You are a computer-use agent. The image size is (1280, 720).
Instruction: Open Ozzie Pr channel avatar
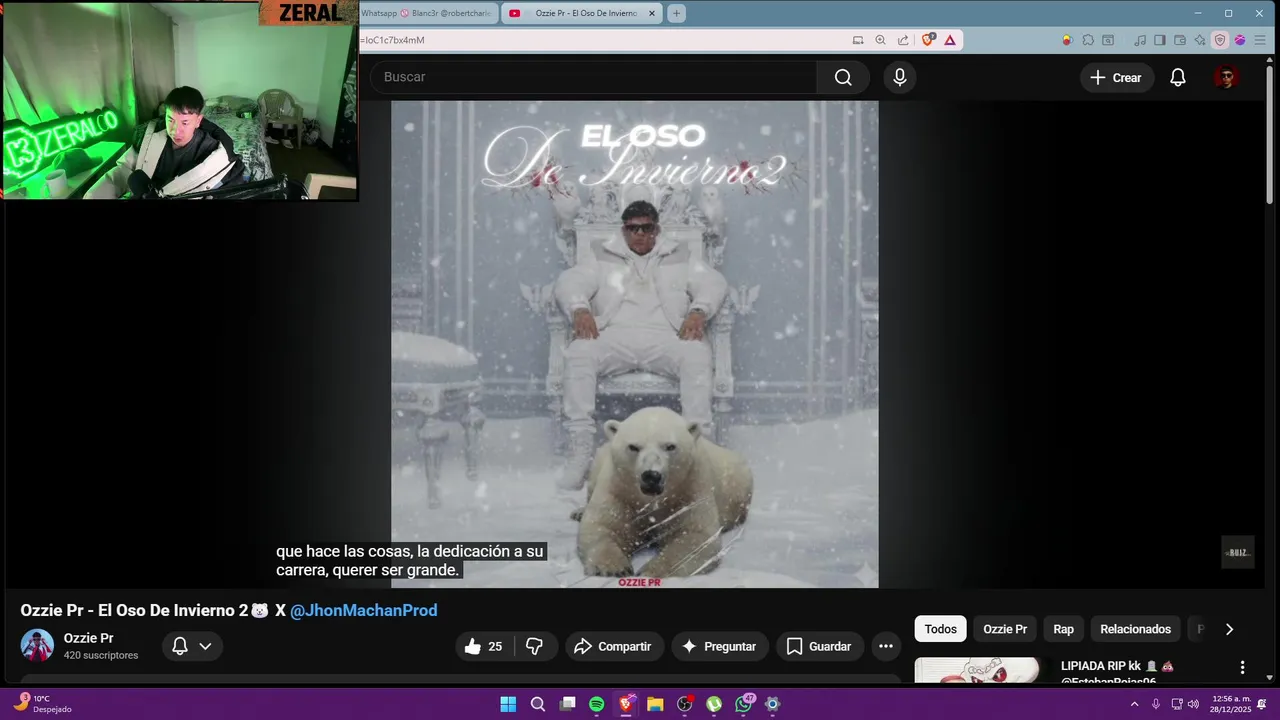(37, 646)
